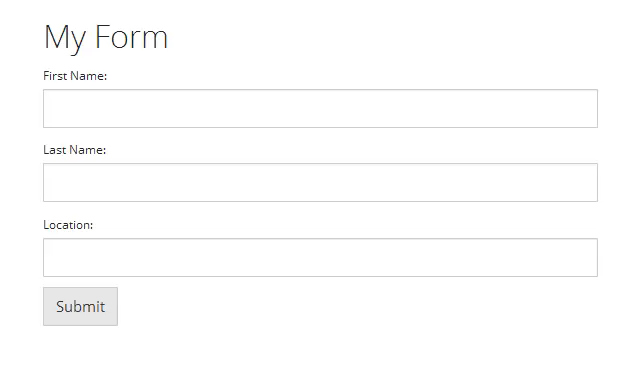This screenshot has height=374, width=643.
Task: Send the form using the Submit control
Action: point(80,306)
